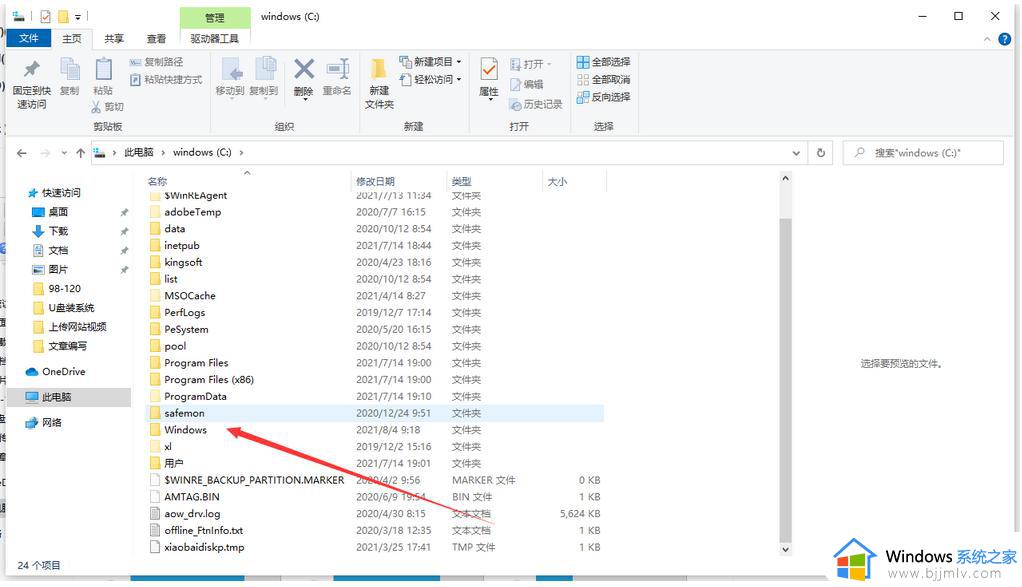Sort by 类型 column header

pos(461,181)
